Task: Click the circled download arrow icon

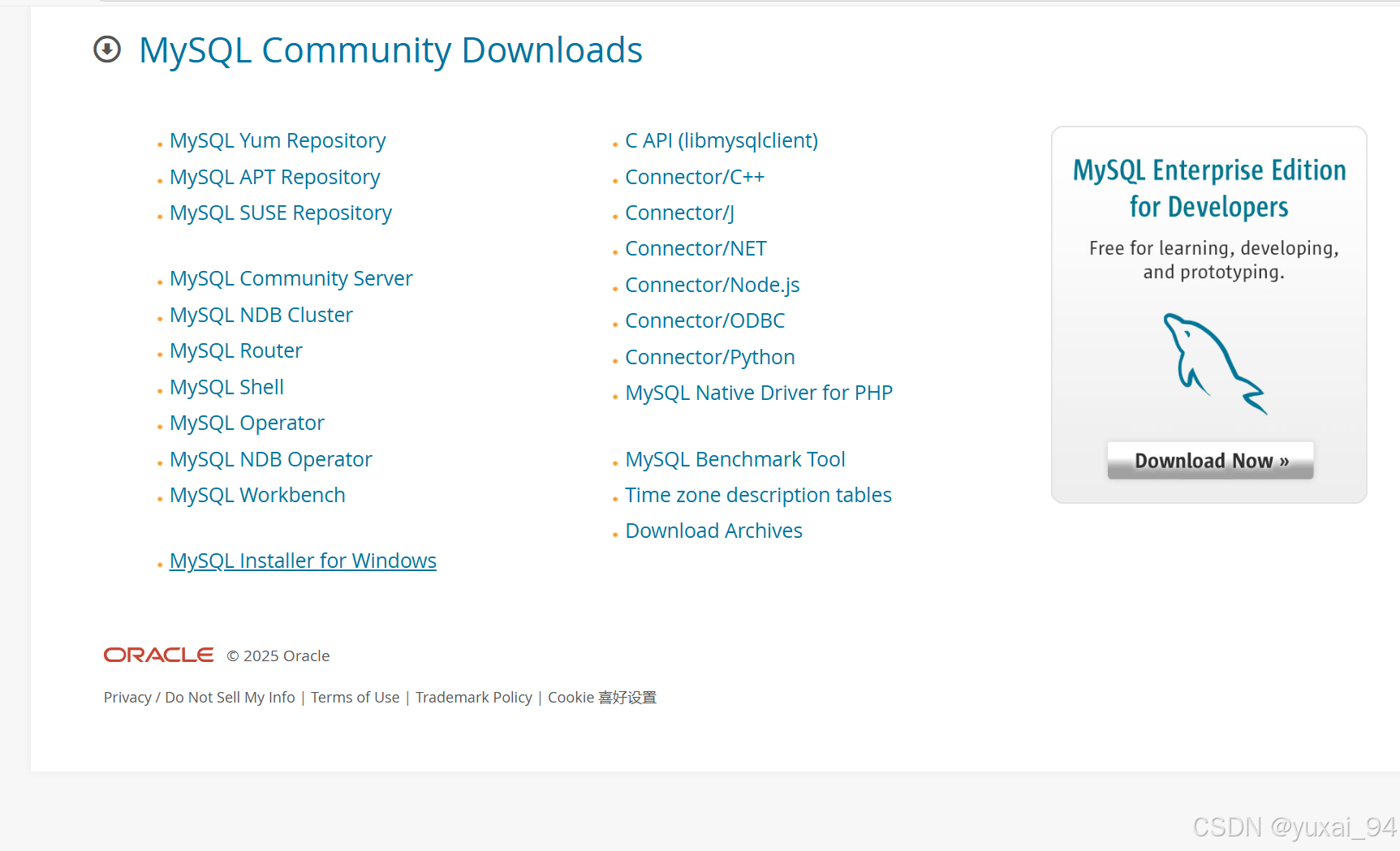Action: click(x=106, y=49)
